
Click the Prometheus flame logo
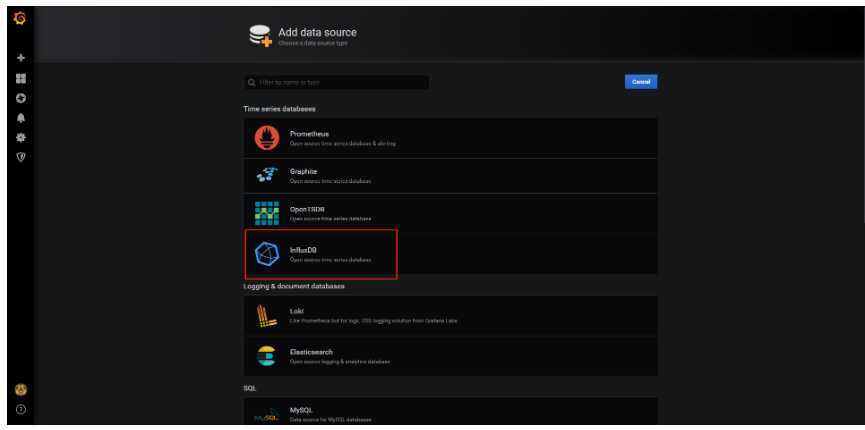pyautogui.click(x=267, y=138)
